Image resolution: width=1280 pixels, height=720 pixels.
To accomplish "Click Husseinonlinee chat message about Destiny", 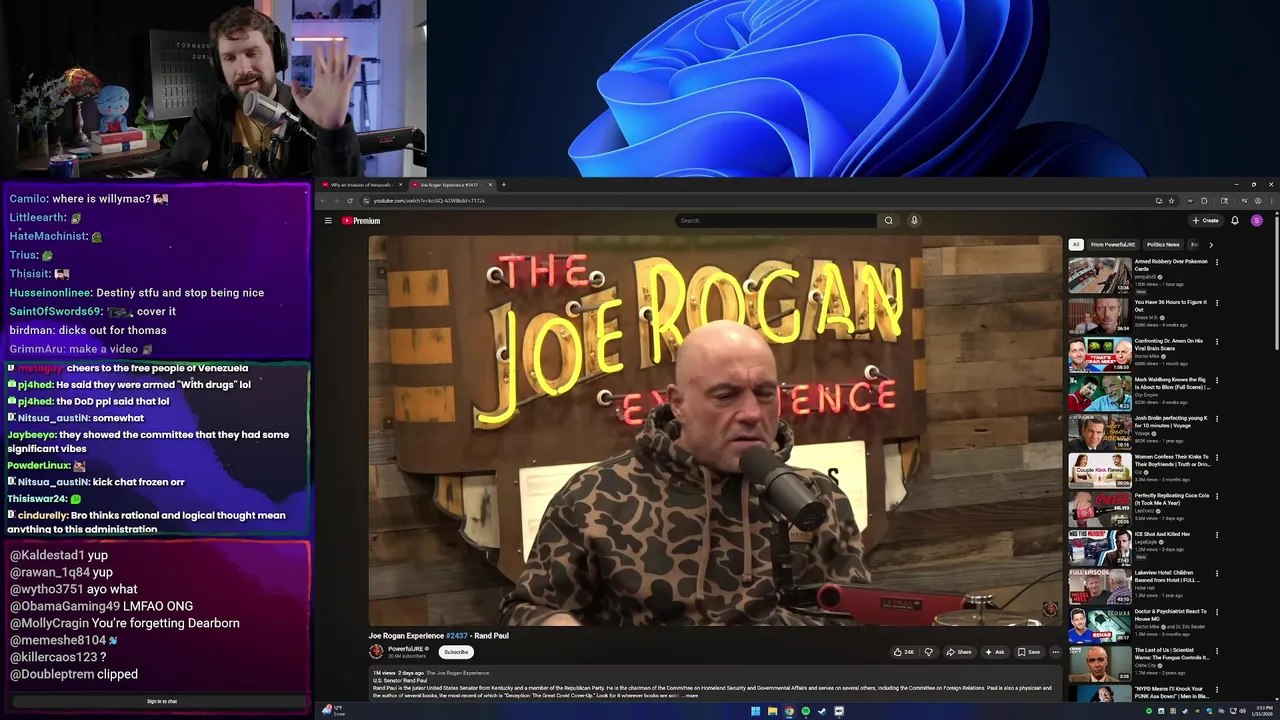I will 137,293.
